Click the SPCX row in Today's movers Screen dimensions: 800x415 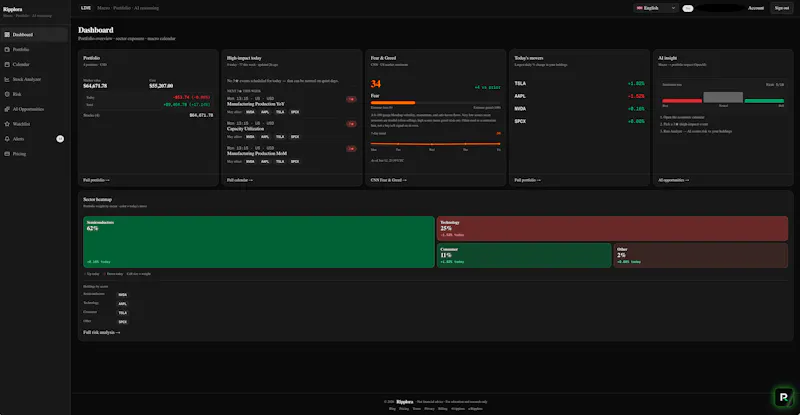[579, 121]
